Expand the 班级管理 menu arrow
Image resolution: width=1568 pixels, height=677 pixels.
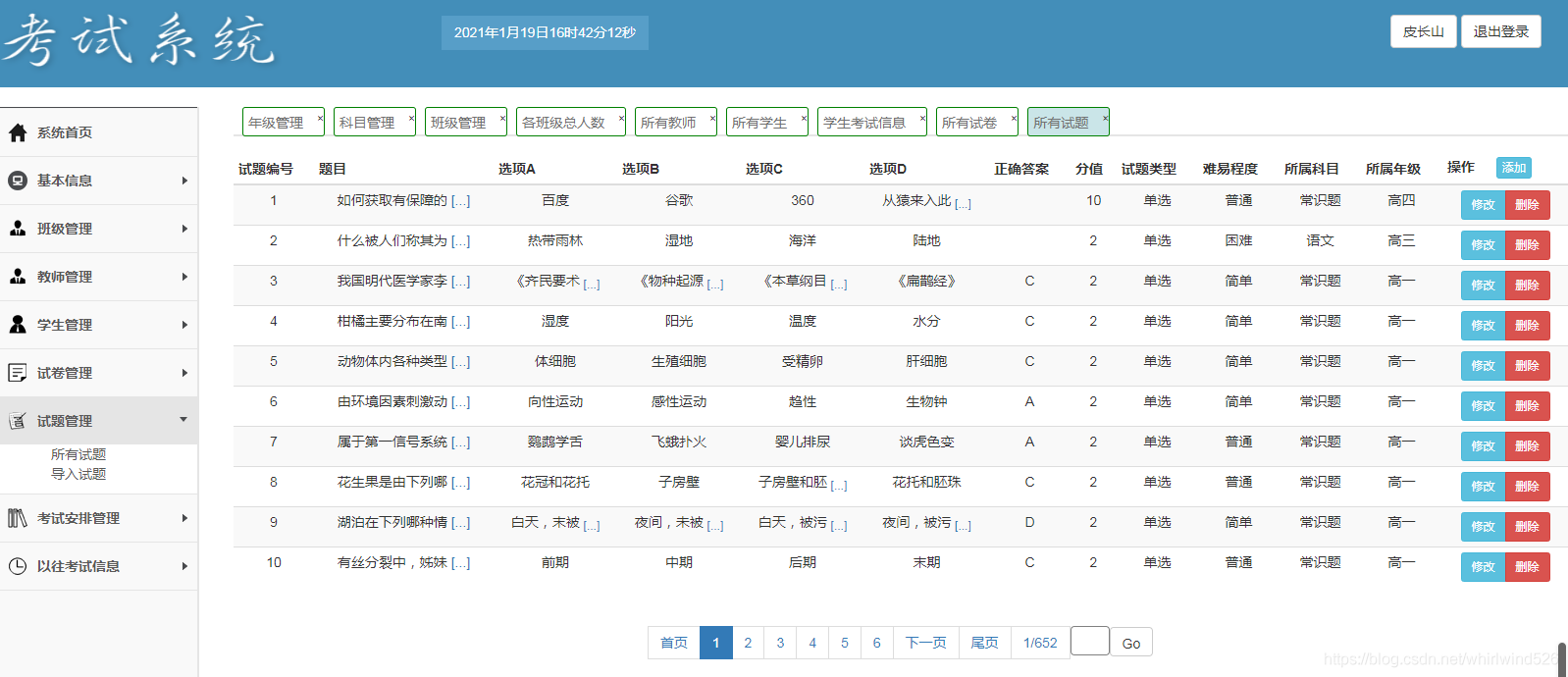click(184, 229)
